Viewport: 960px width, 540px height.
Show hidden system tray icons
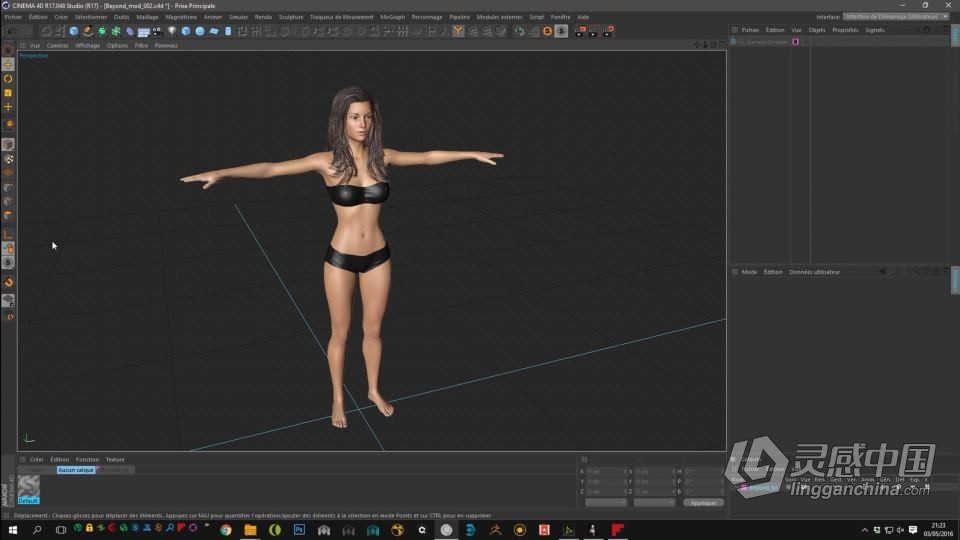tap(864, 530)
